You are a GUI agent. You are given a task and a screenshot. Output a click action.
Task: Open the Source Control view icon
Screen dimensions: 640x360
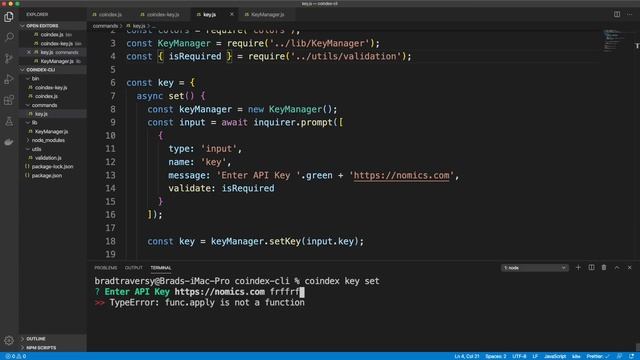[x=9, y=58]
